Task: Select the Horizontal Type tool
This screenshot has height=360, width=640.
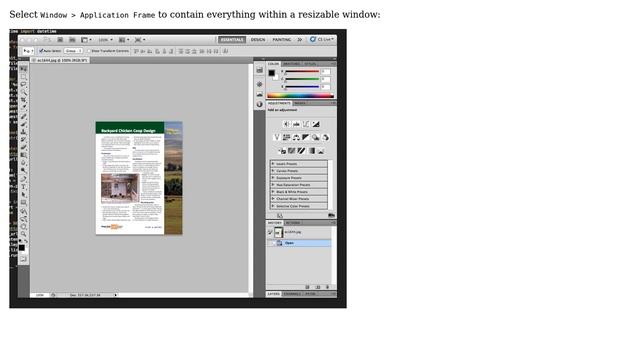Action: 24,187
